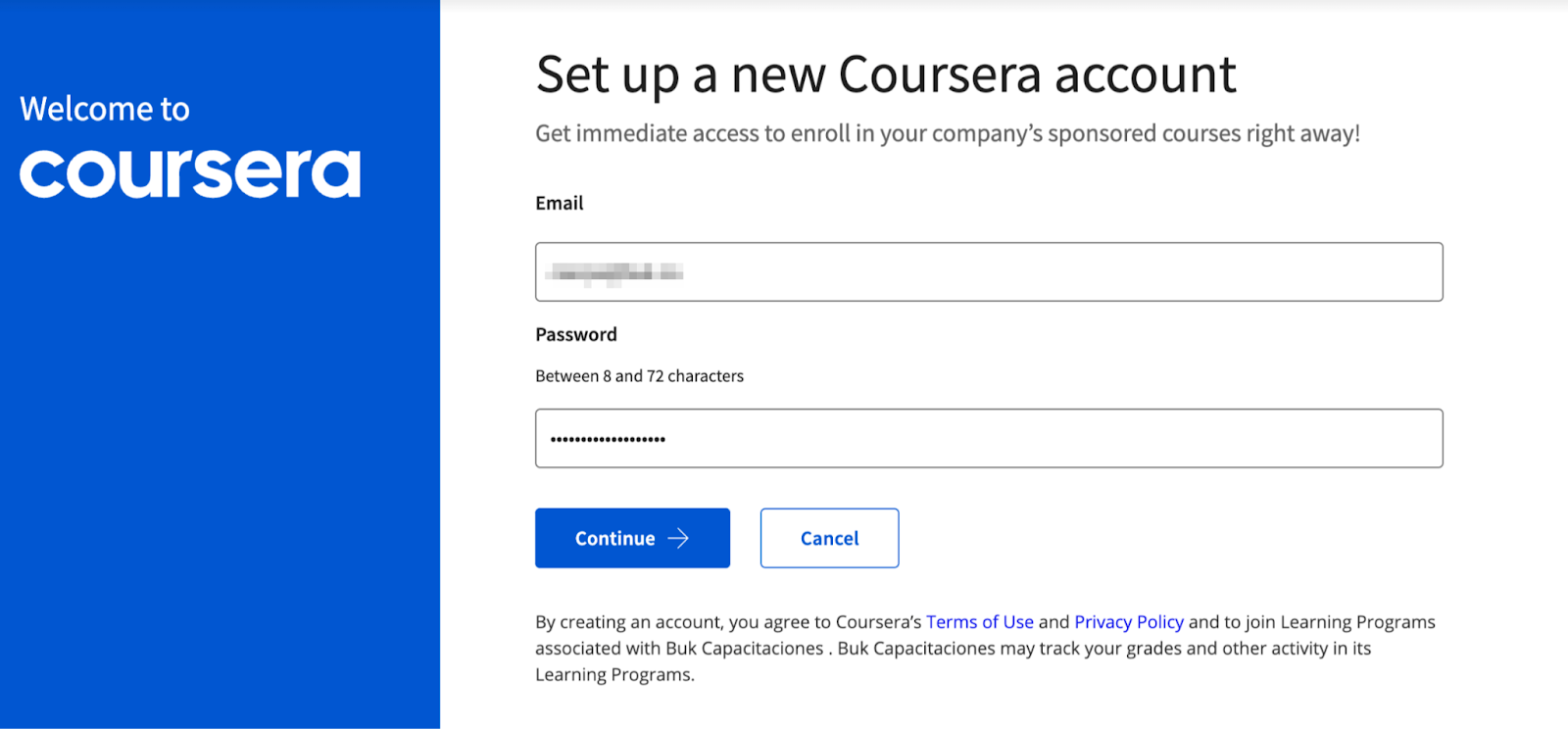This screenshot has width=1568, height=729.
Task: Click the final "Learning Programs." disclaimer line
Action: coord(614,675)
